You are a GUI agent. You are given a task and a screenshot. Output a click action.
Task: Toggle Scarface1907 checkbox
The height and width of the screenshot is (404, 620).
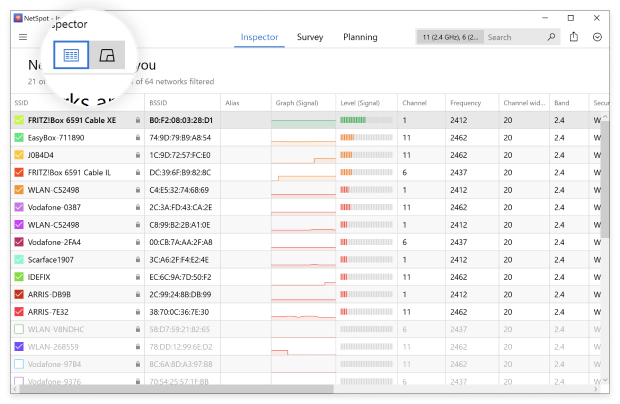point(19,260)
